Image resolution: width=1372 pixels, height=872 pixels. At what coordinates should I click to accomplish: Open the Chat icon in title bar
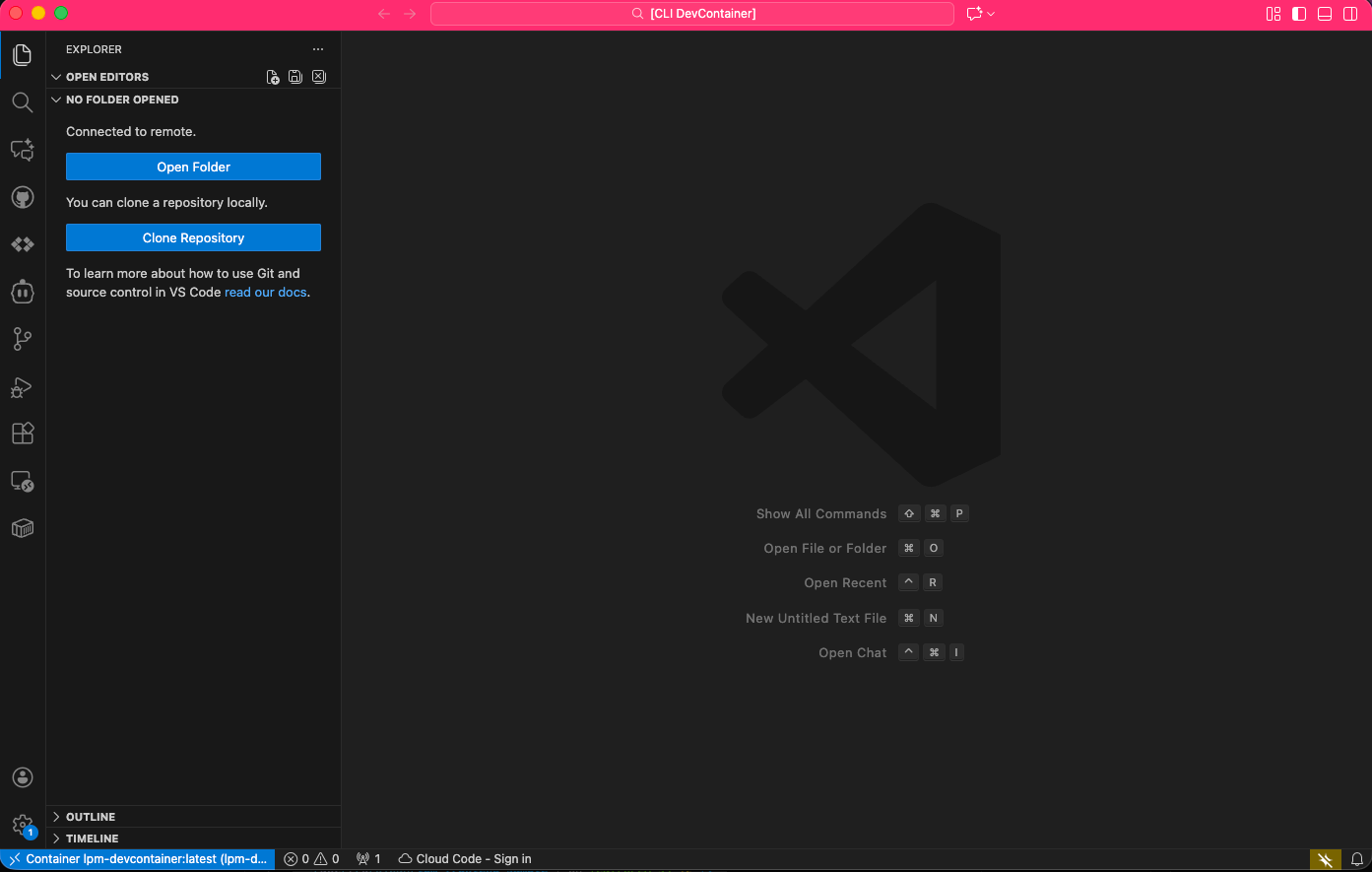coord(974,14)
